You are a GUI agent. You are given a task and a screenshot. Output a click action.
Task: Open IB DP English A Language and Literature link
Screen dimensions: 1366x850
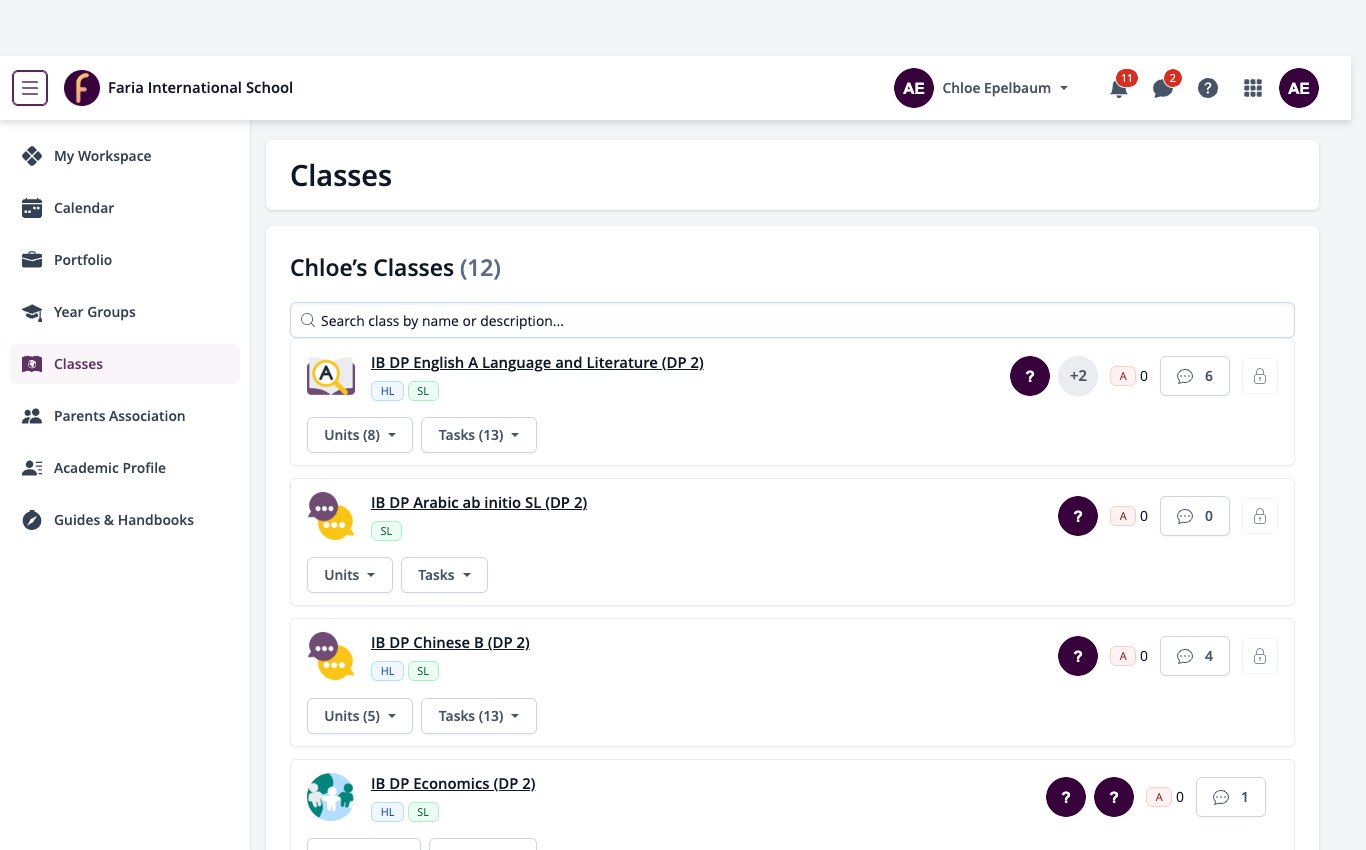(537, 362)
